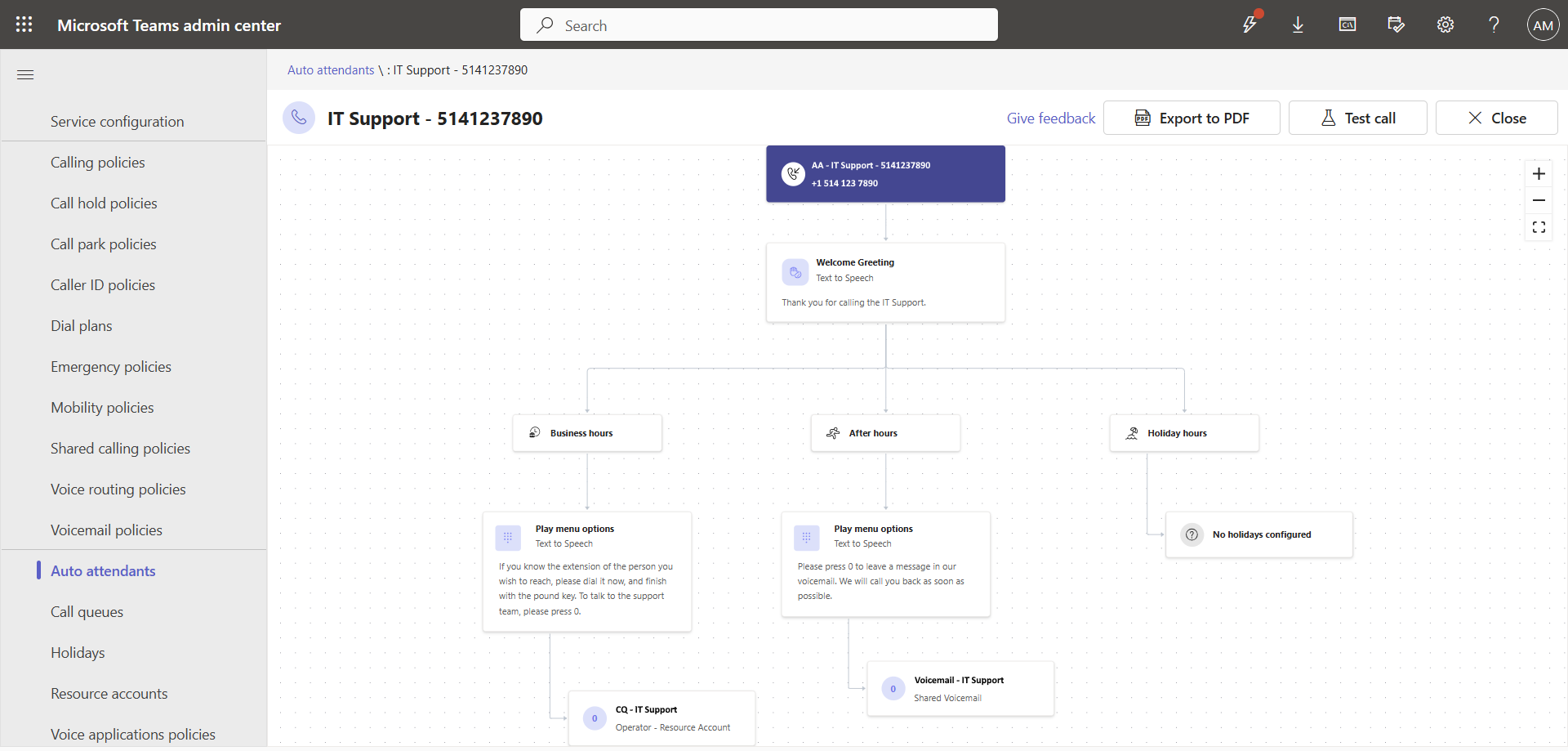The height and width of the screenshot is (751, 1568).
Task: Click the question icon in No holidays configured
Action: pos(1192,534)
